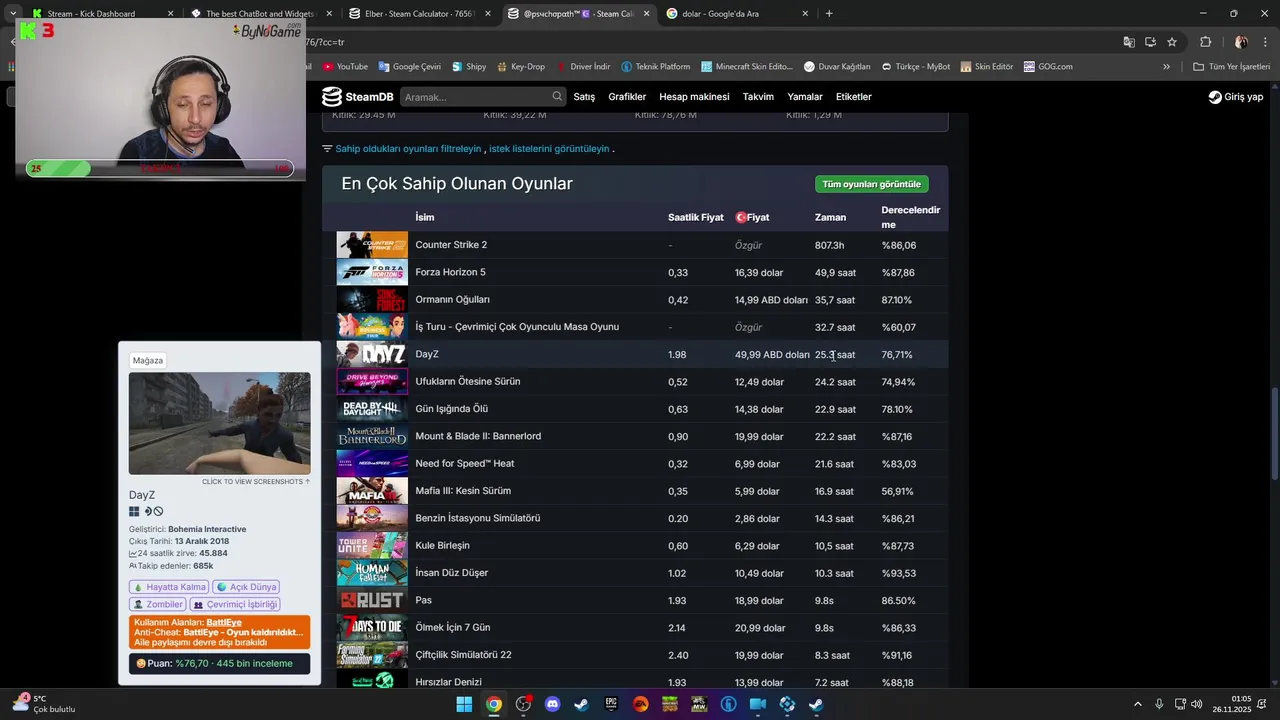
Task: Open Epic Games Launcher from taskbar
Action: pyautogui.click(x=611, y=704)
